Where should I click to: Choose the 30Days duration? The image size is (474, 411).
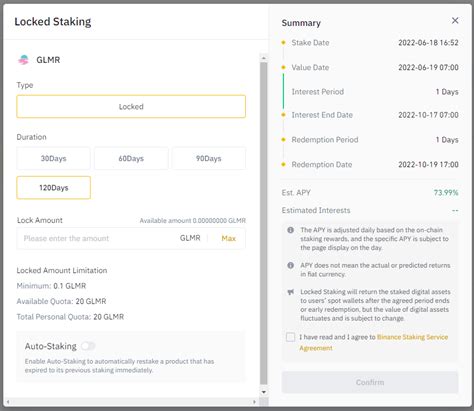click(x=53, y=158)
